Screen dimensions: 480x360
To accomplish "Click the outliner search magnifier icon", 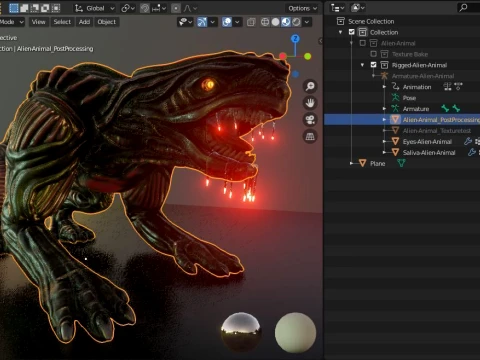I will click(x=463, y=8).
